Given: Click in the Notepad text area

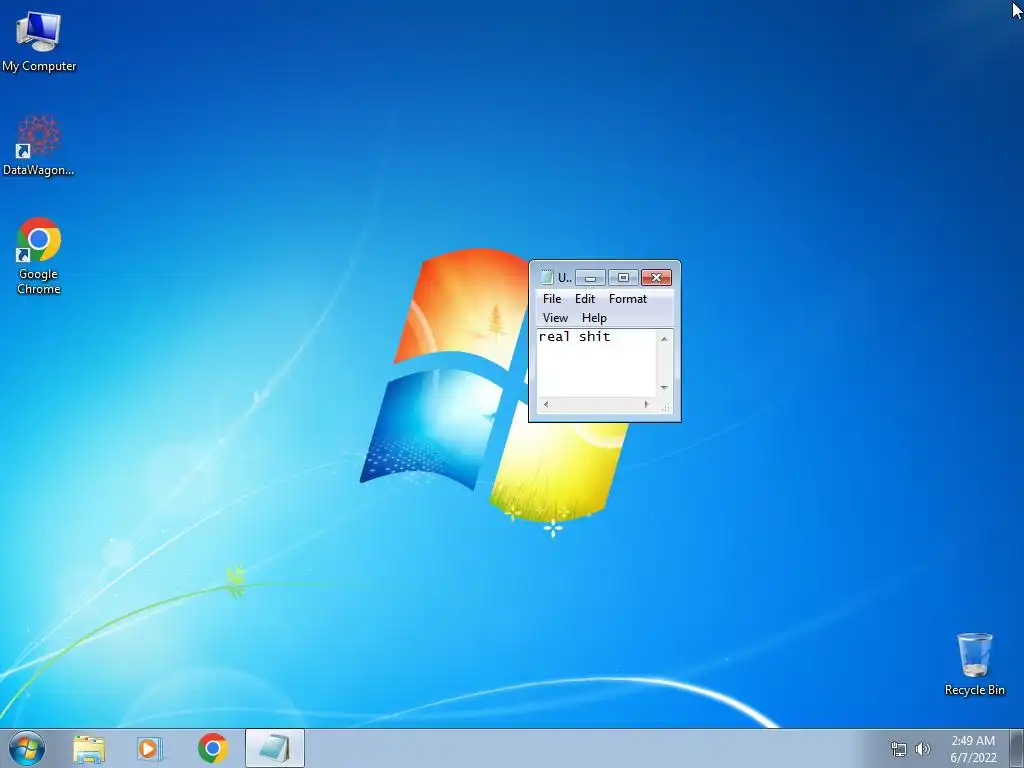Looking at the screenshot, I should (x=596, y=363).
